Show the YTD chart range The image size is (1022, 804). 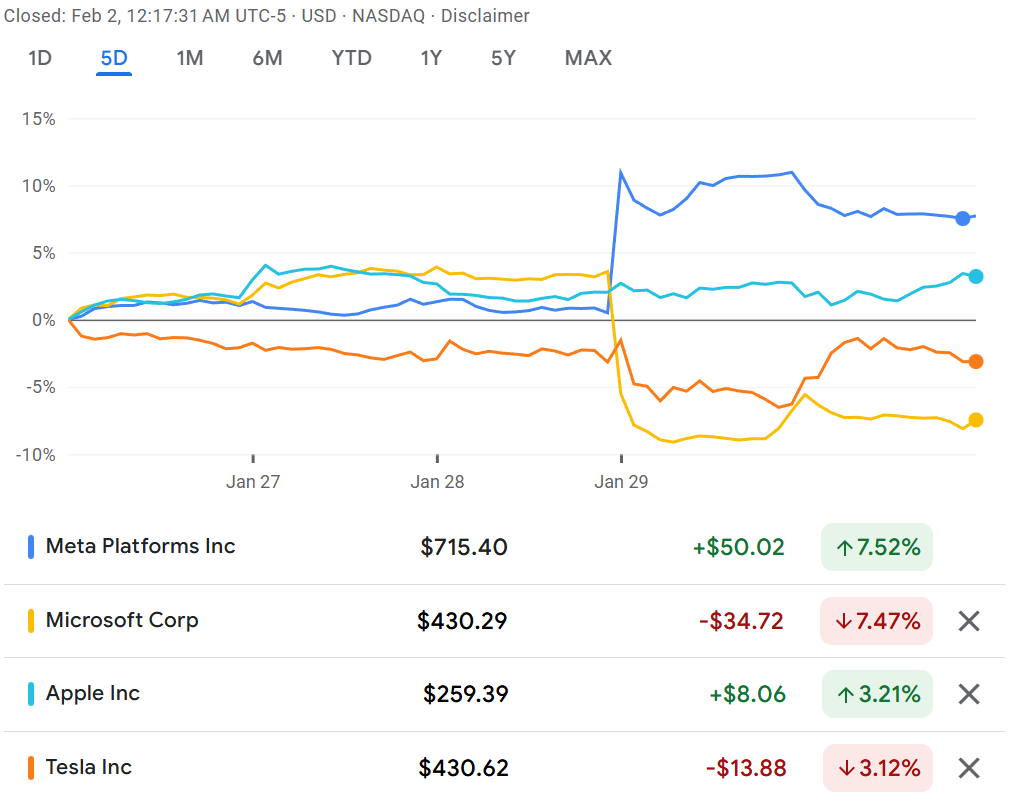pyautogui.click(x=351, y=58)
